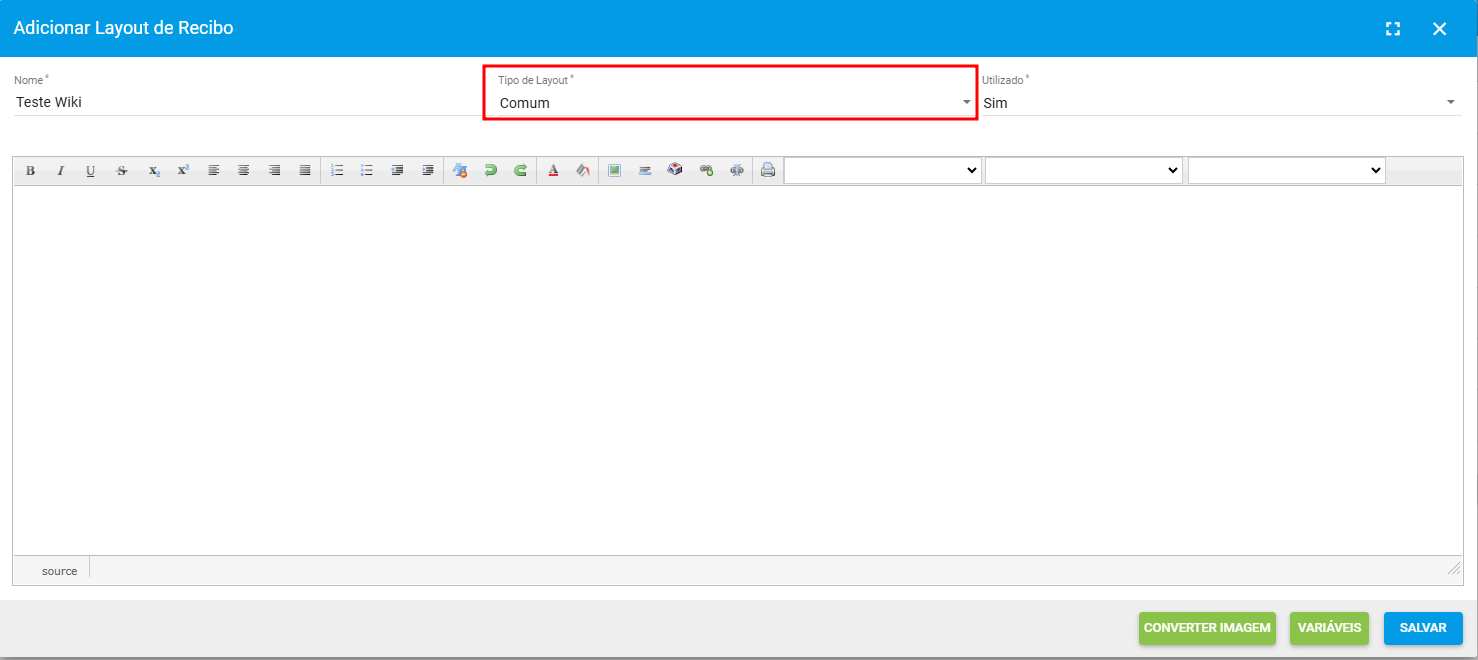The image size is (1478, 660).
Task: Open the Variáveis list
Action: [1329, 628]
